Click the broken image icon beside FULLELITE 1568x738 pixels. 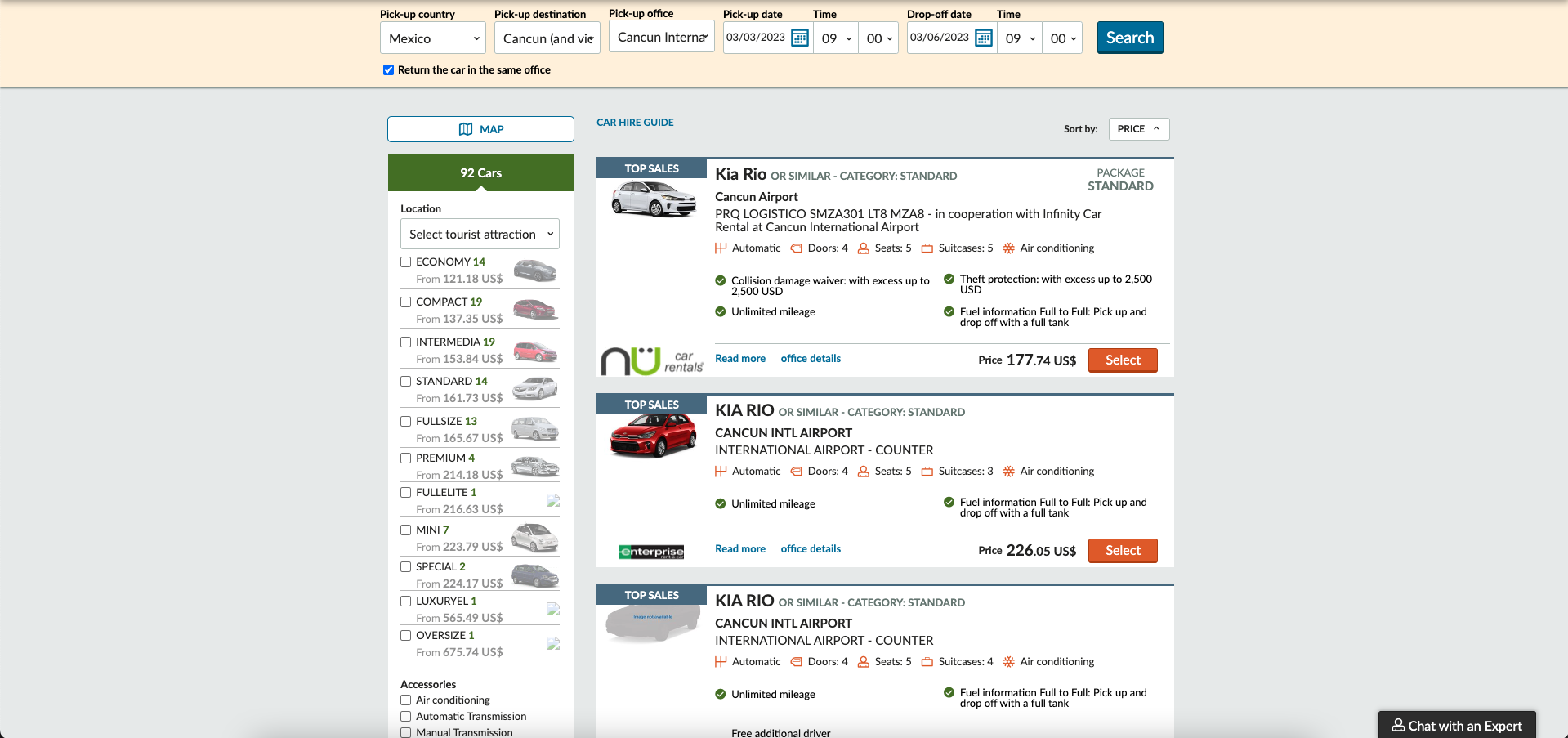pyautogui.click(x=553, y=500)
